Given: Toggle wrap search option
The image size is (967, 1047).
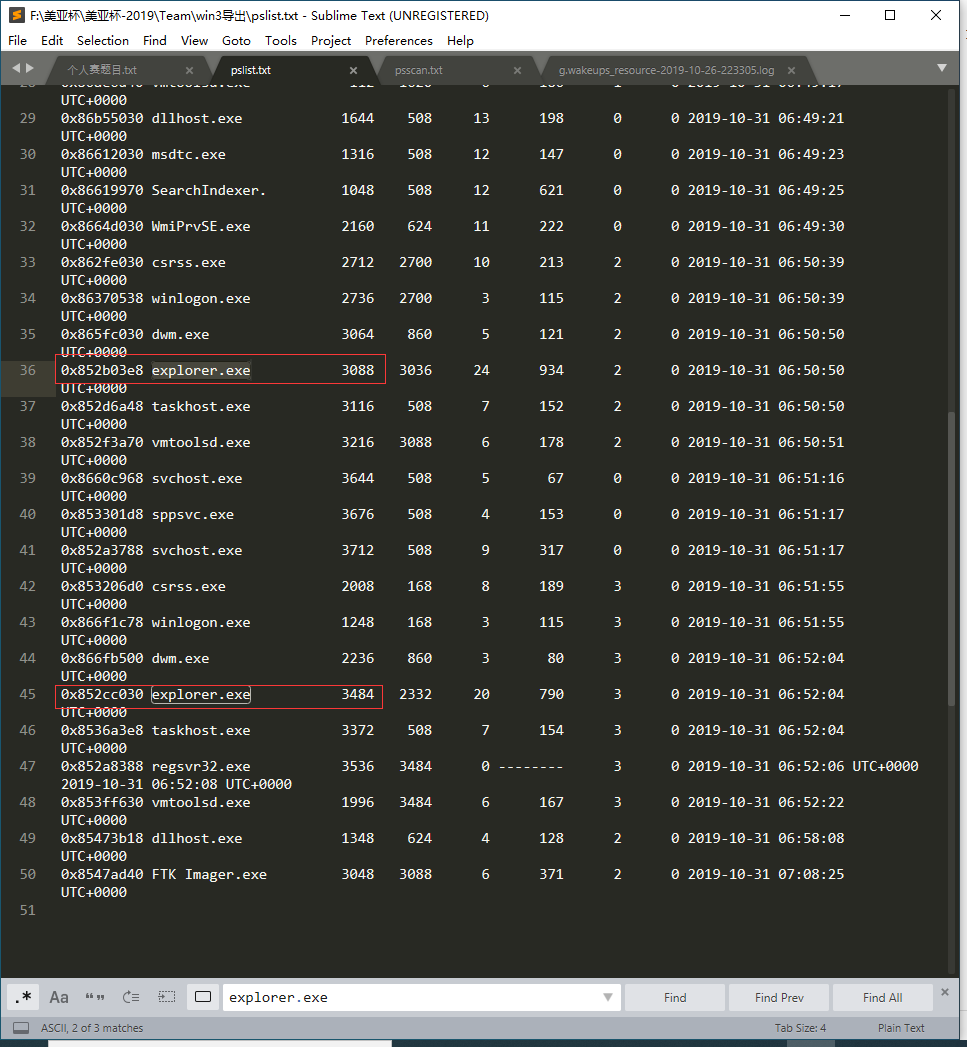Looking at the screenshot, I should pos(131,997).
